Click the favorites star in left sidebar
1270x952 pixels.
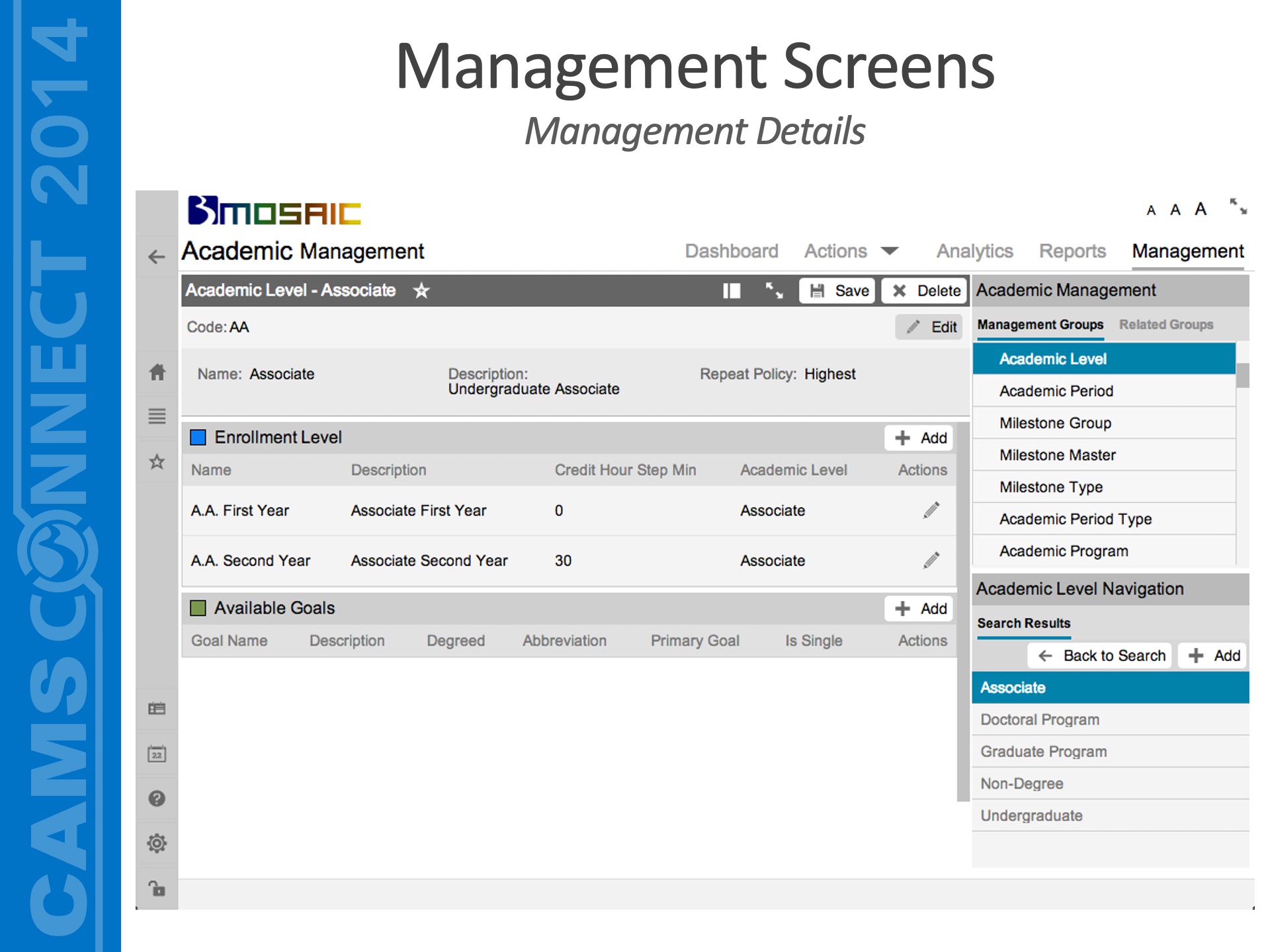tap(157, 461)
